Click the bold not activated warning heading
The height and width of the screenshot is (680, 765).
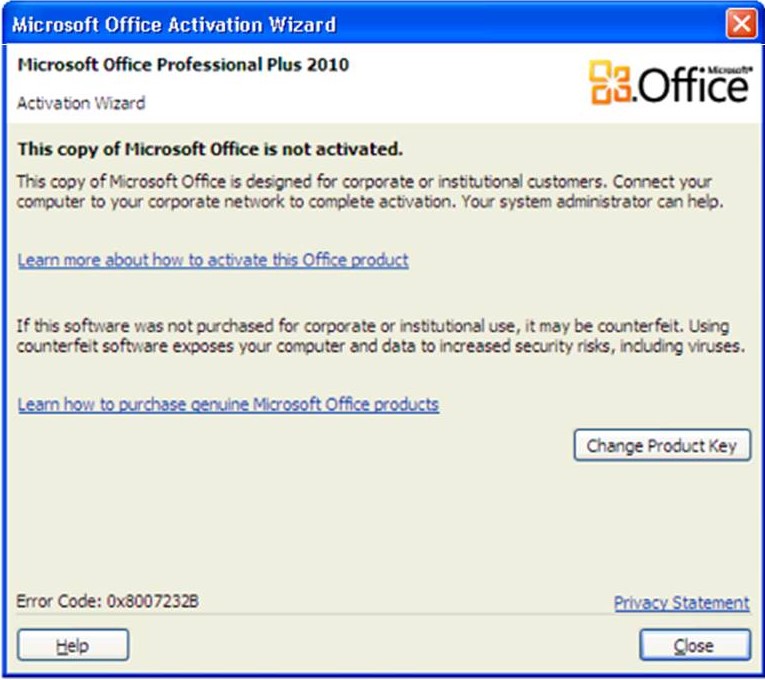click(210, 150)
